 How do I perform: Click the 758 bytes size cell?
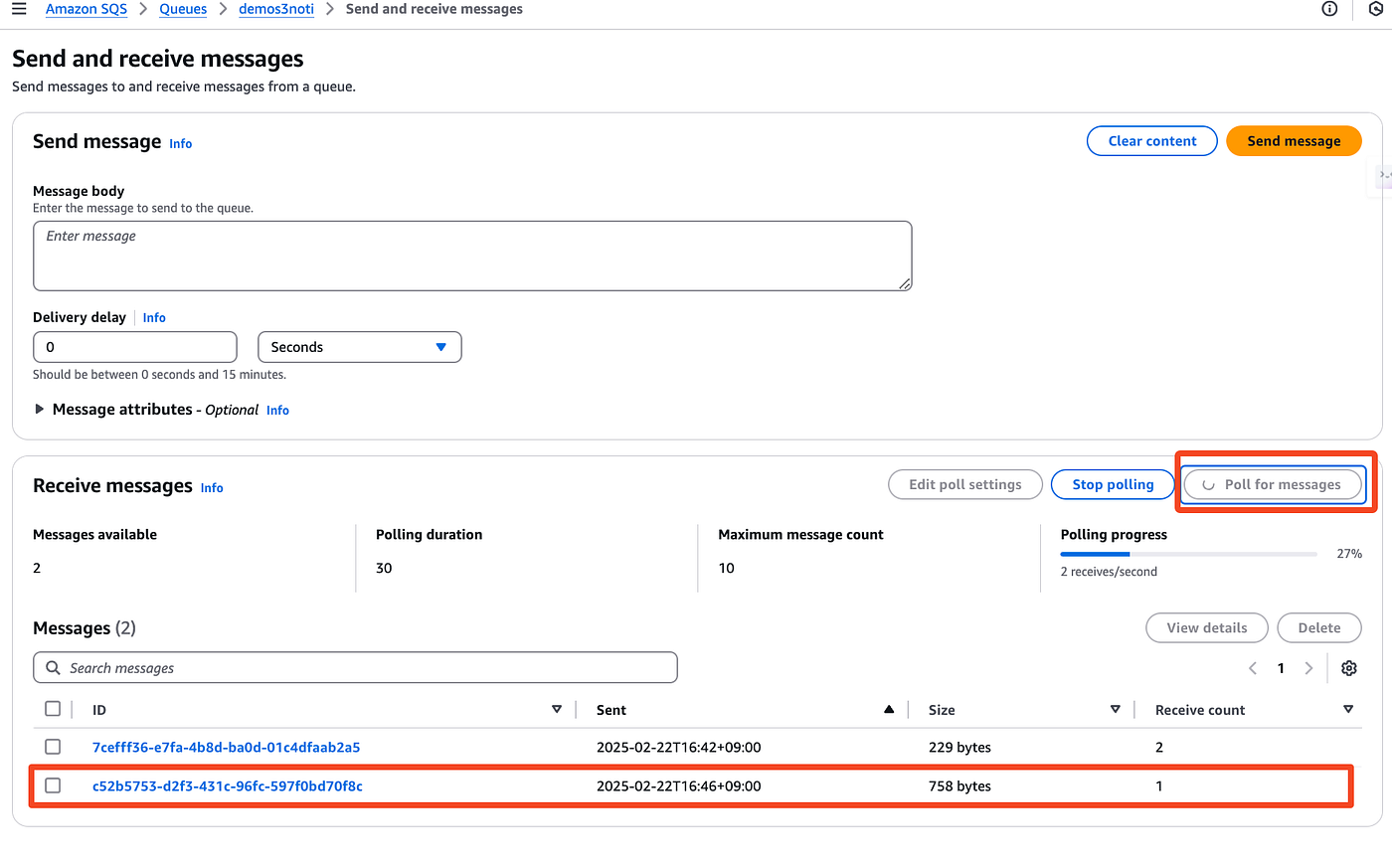(959, 786)
